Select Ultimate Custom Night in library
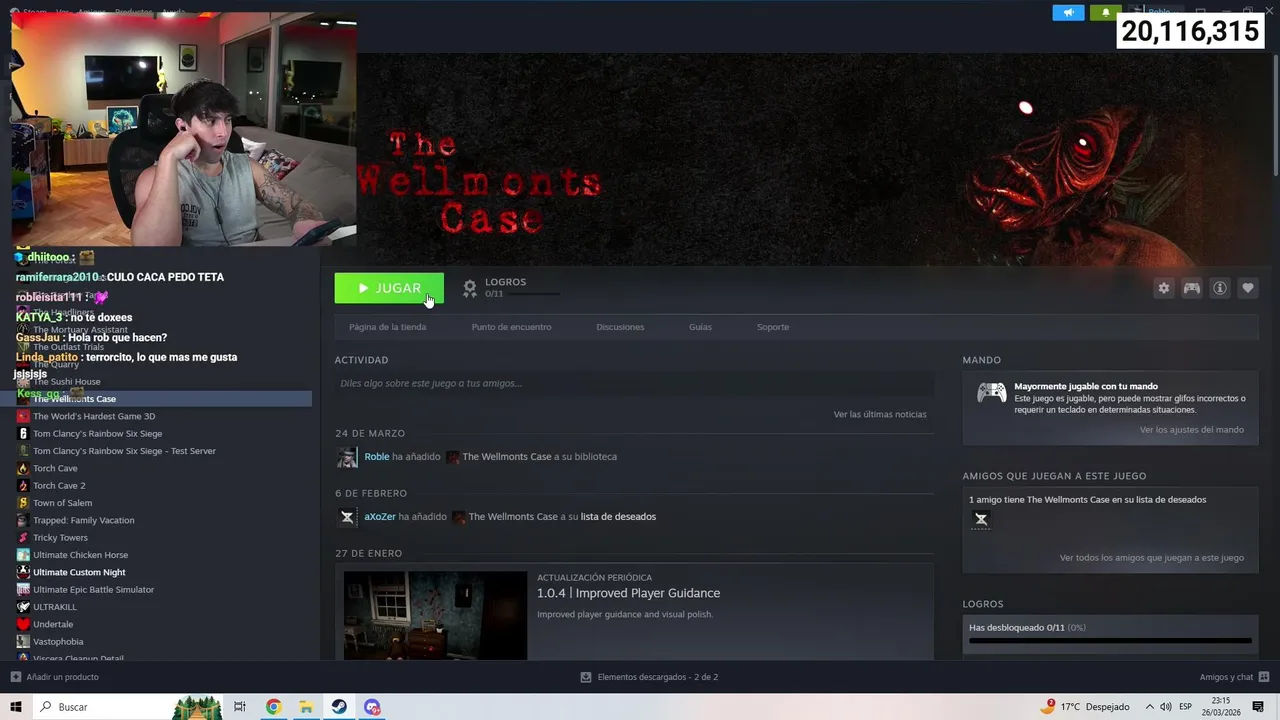This screenshot has height=720, width=1280. click(x=79, y=572)
